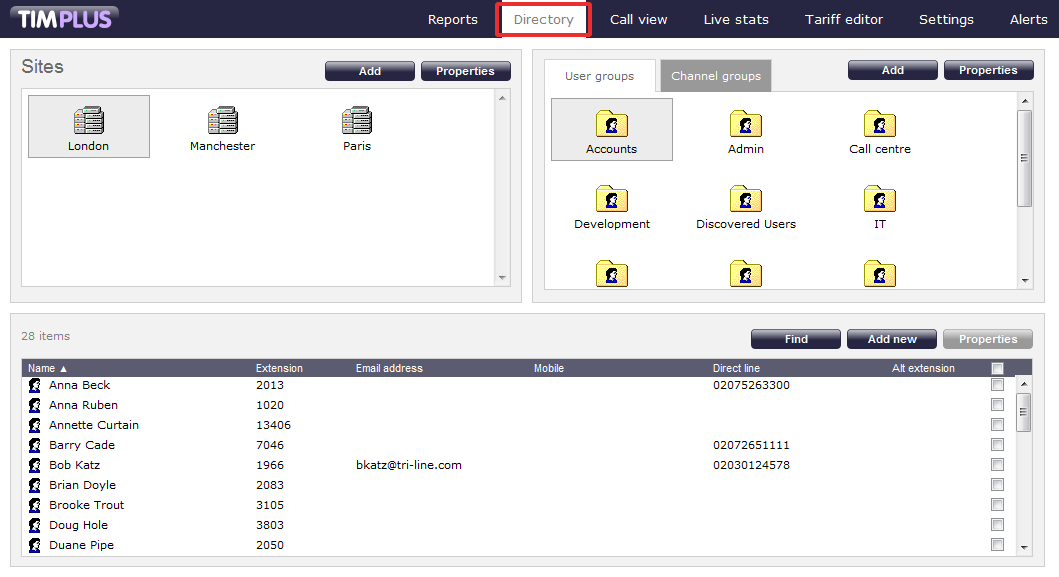Open the Reports menu

point(453,19)
